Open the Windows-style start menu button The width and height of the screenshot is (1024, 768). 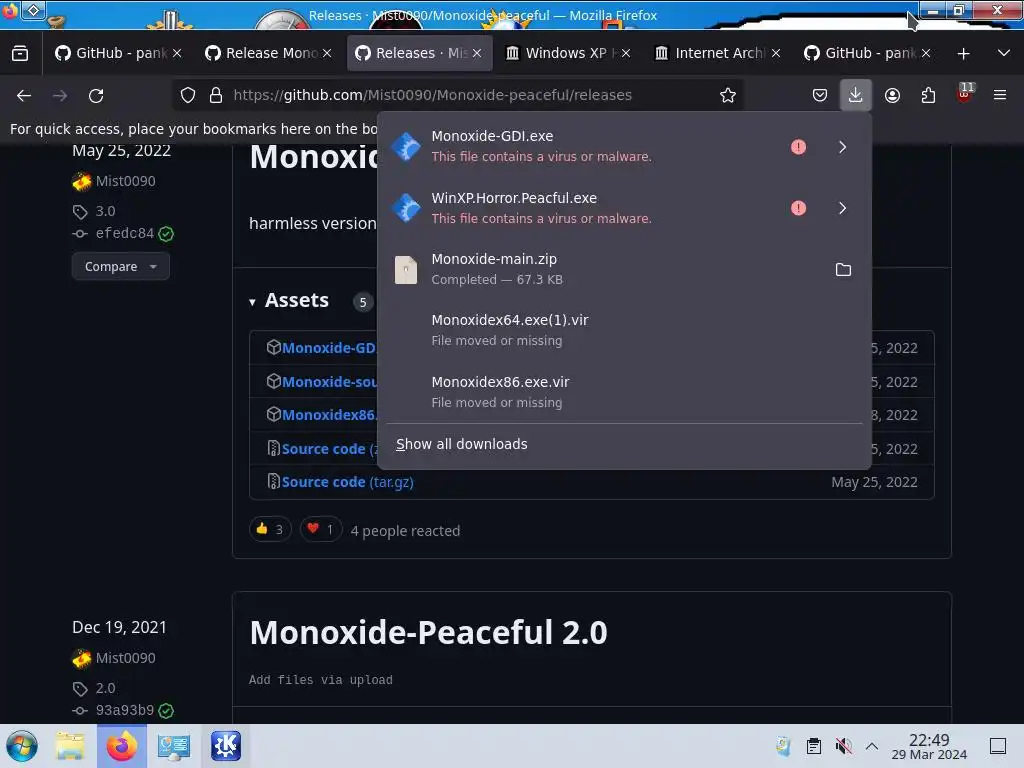(22, 746)
